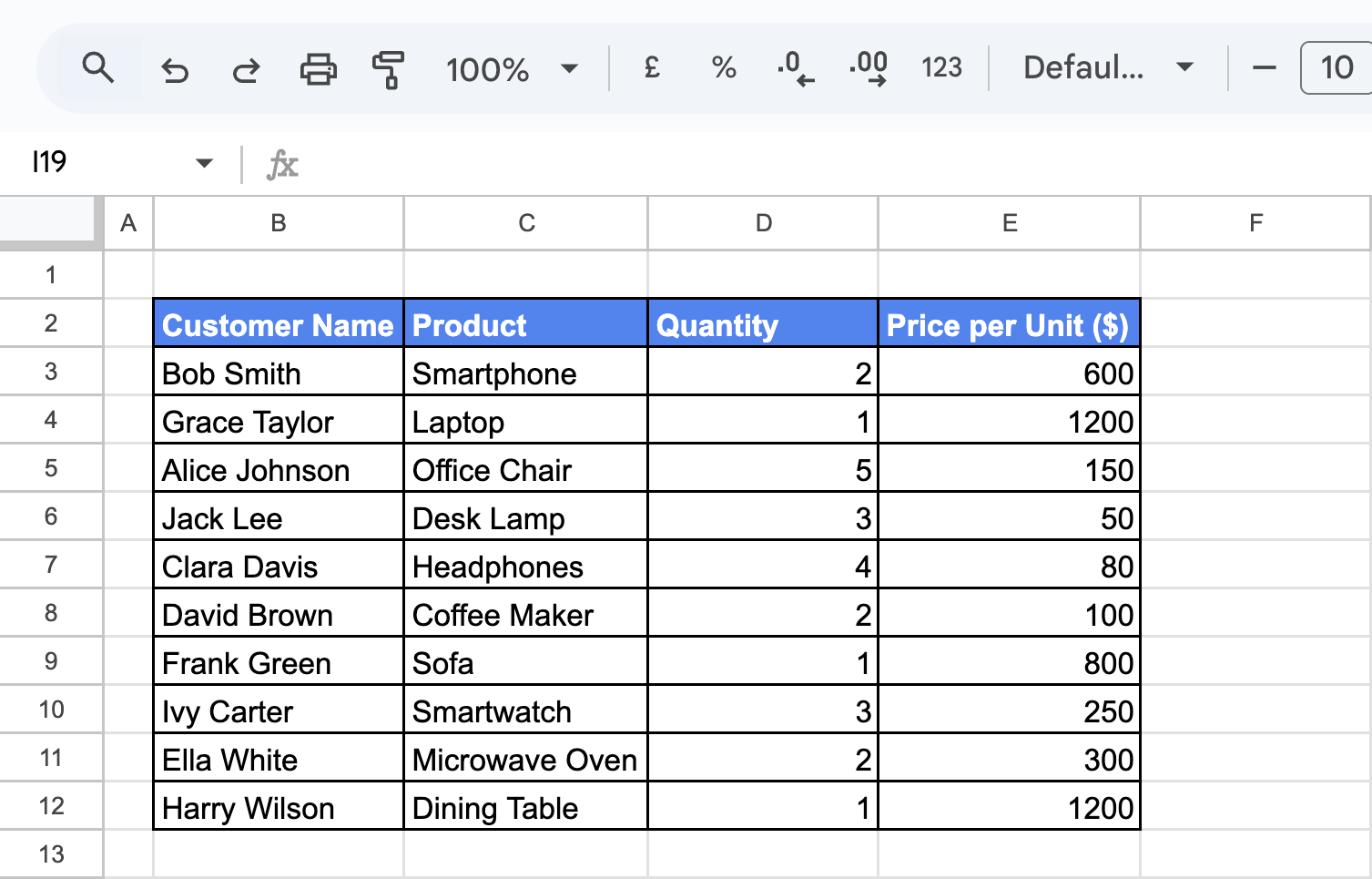The image size is (1372, 879).
Task: Select row 5 header
Action: tap(51, 468)
